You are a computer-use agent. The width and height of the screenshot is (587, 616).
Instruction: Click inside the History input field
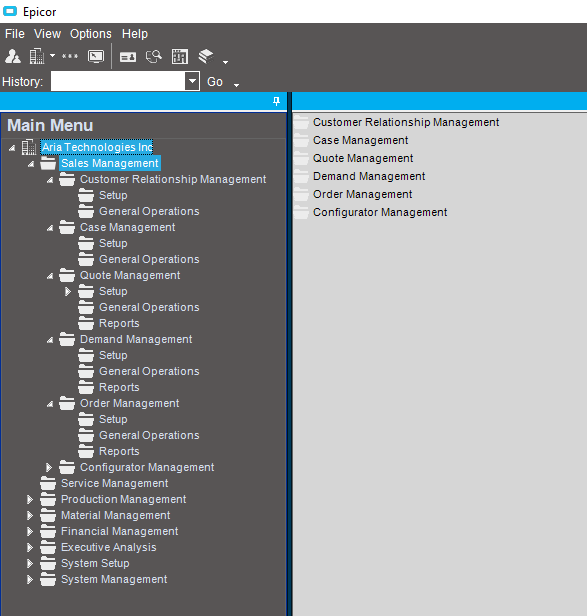(118, 81)
